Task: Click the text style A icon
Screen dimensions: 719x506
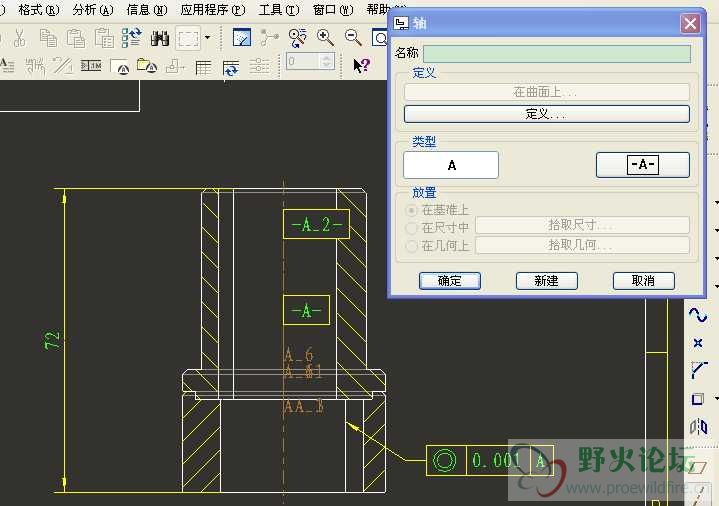Action: click(7, 66)
